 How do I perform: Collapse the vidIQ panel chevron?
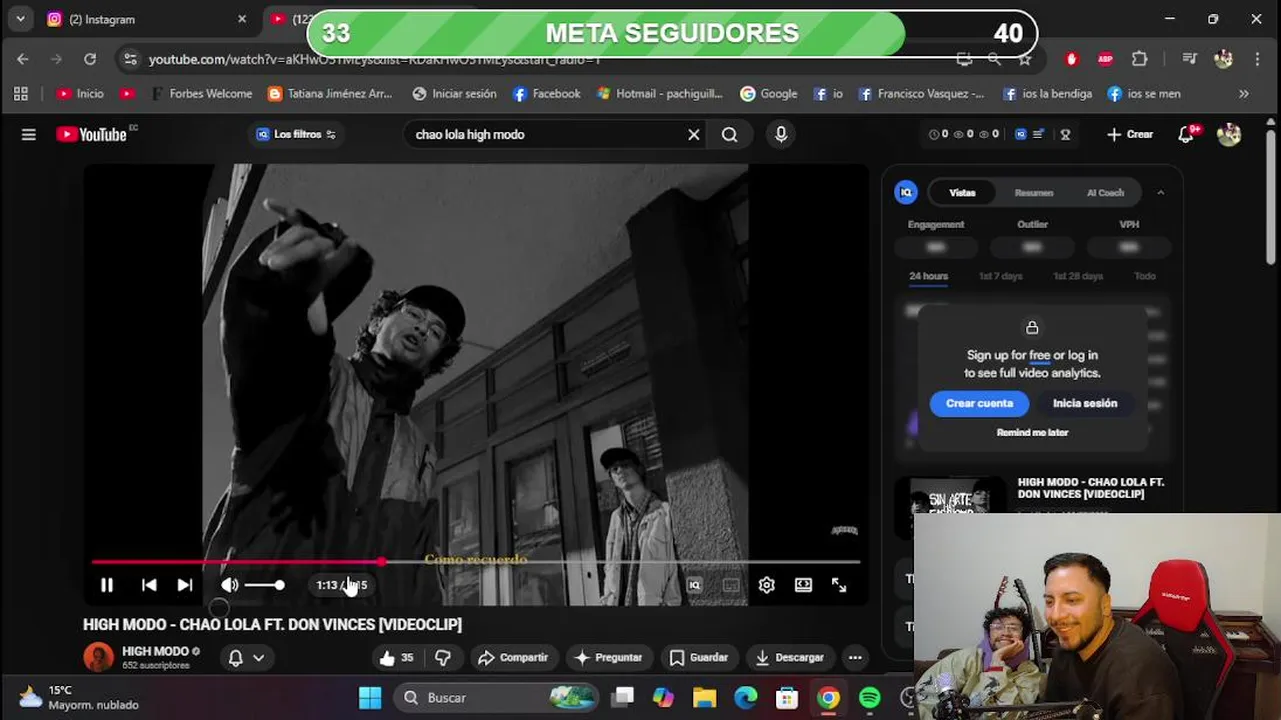click(x=1160, y=193)
